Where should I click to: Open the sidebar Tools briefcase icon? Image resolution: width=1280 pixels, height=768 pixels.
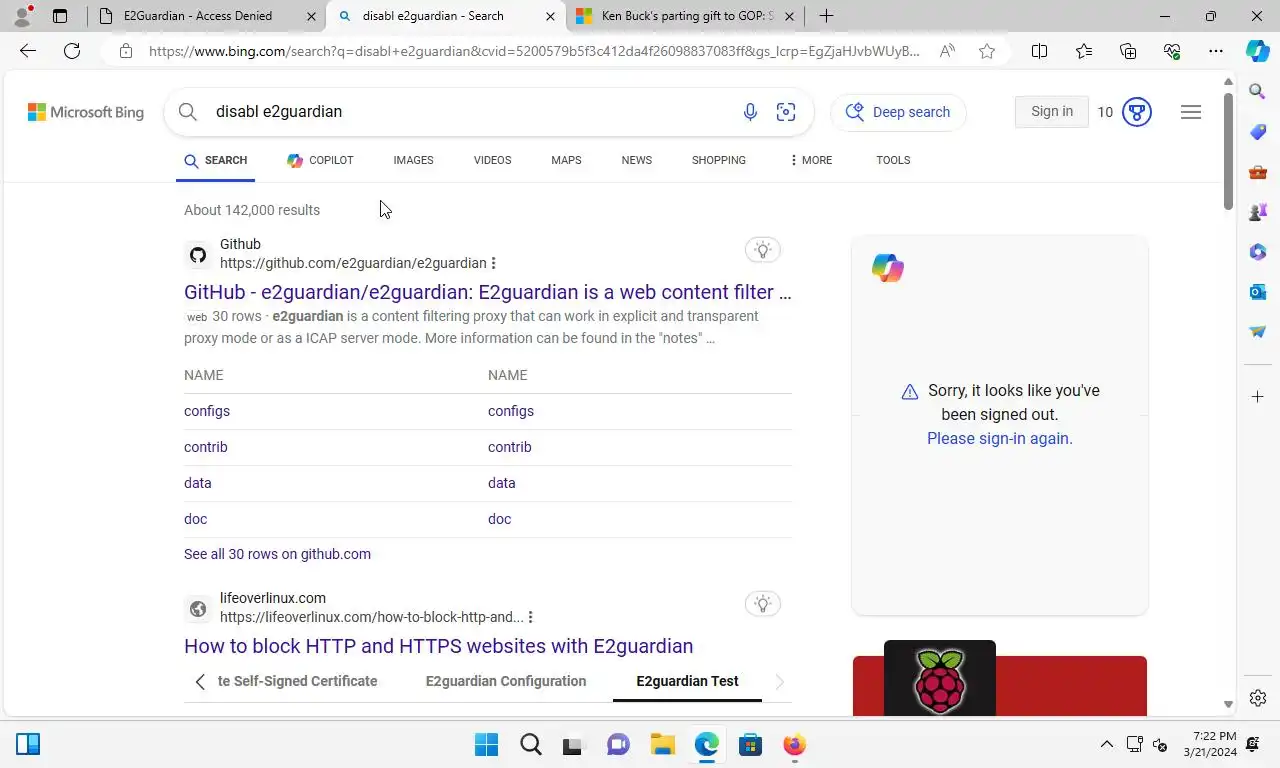pos(1258,172)
